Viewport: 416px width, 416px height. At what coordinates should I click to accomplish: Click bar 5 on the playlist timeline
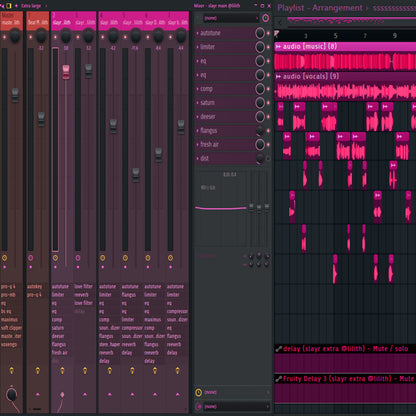[x=335, y=36]
